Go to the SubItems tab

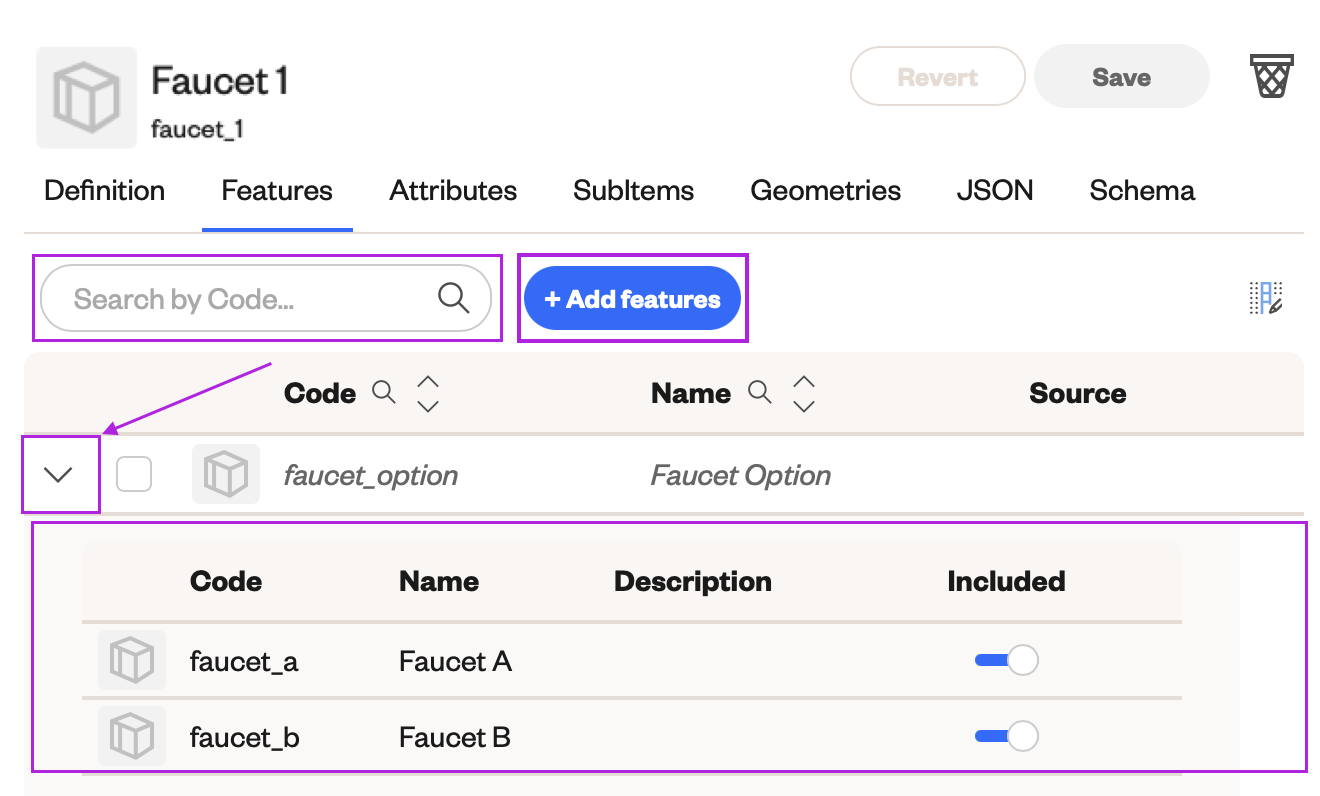click(x=634, y=191)
